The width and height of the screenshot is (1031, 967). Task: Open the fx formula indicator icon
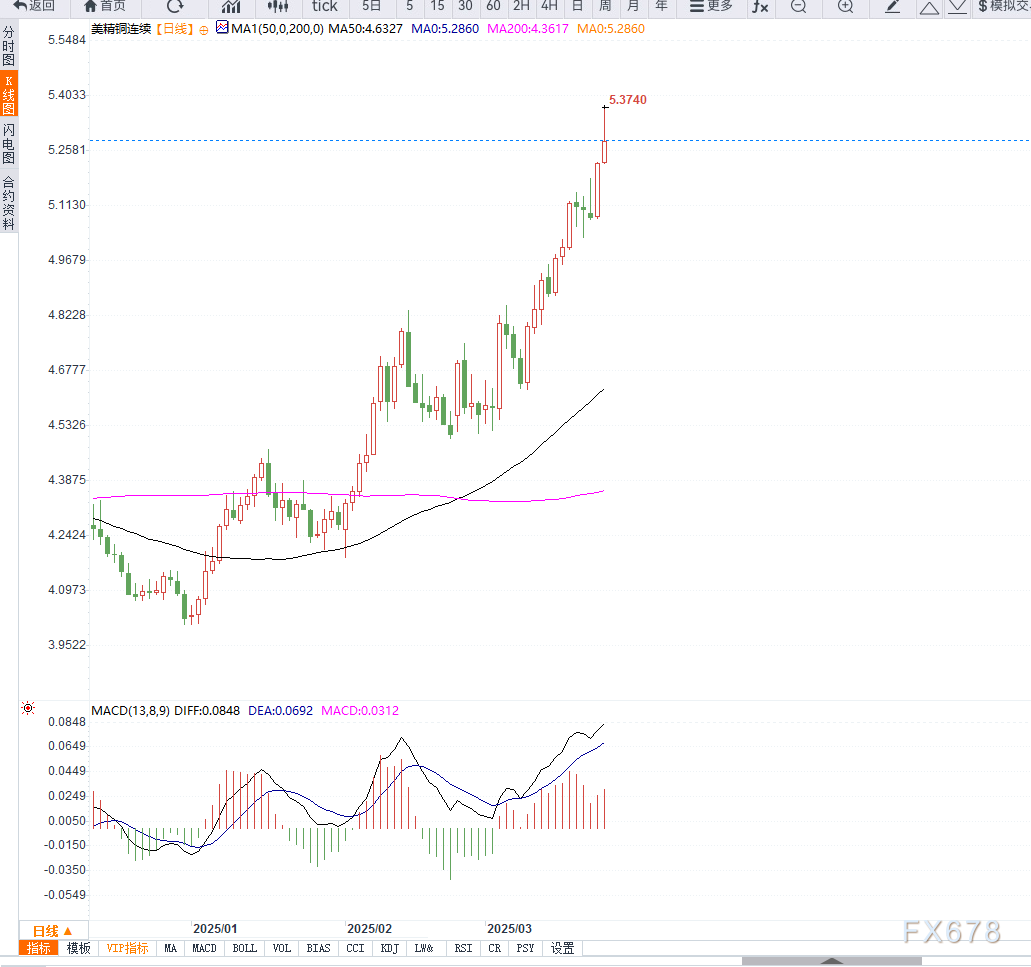pos(760,7)
